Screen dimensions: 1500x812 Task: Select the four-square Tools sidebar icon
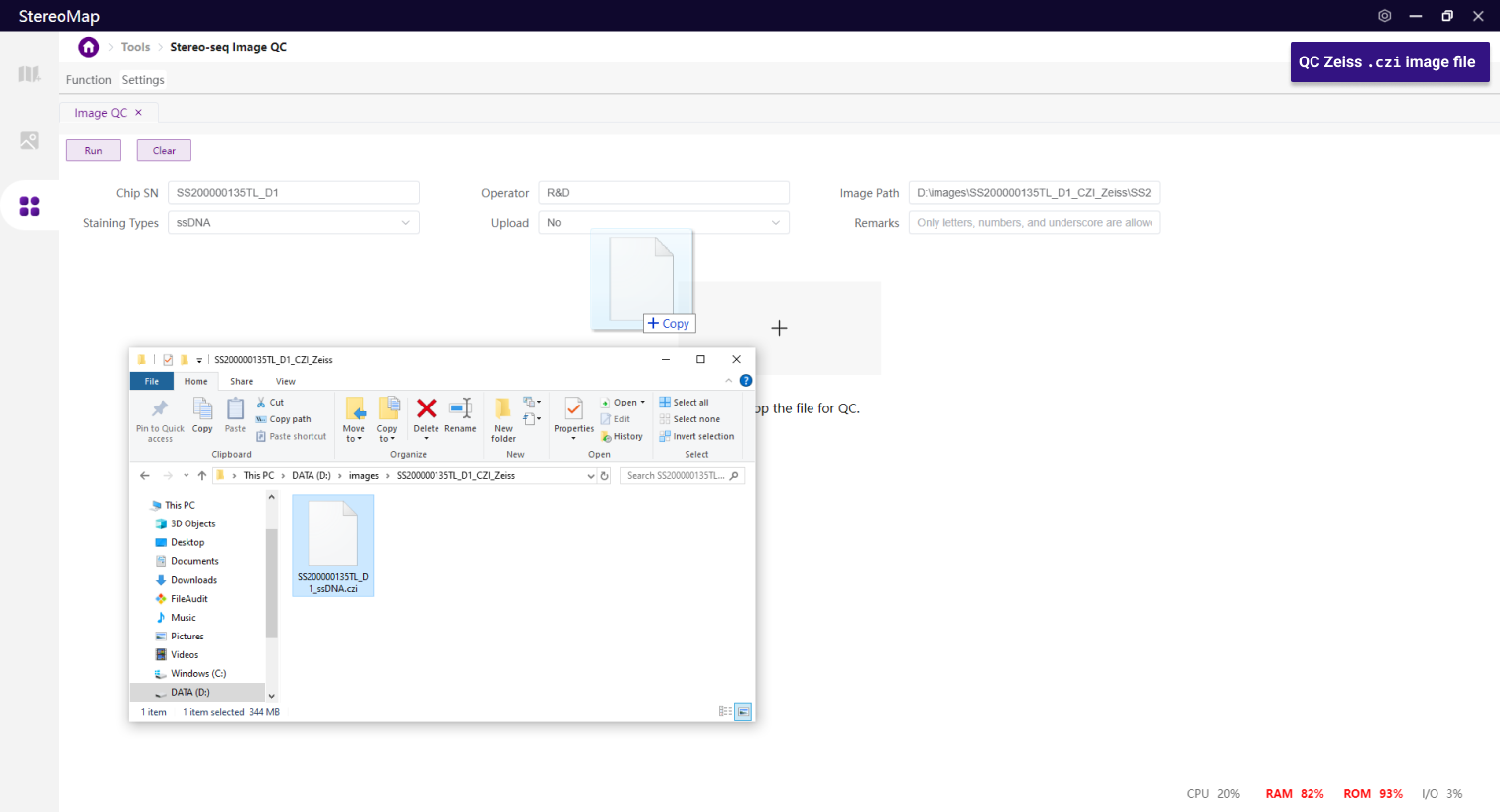(x=29, y=206)
